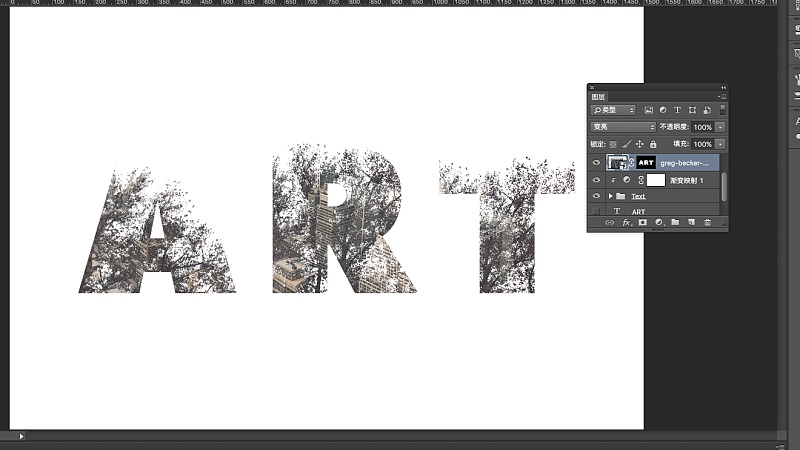Click gradient map adjustment icon on 渐变映射 1

pyautogui.click(x=627, y=180)
